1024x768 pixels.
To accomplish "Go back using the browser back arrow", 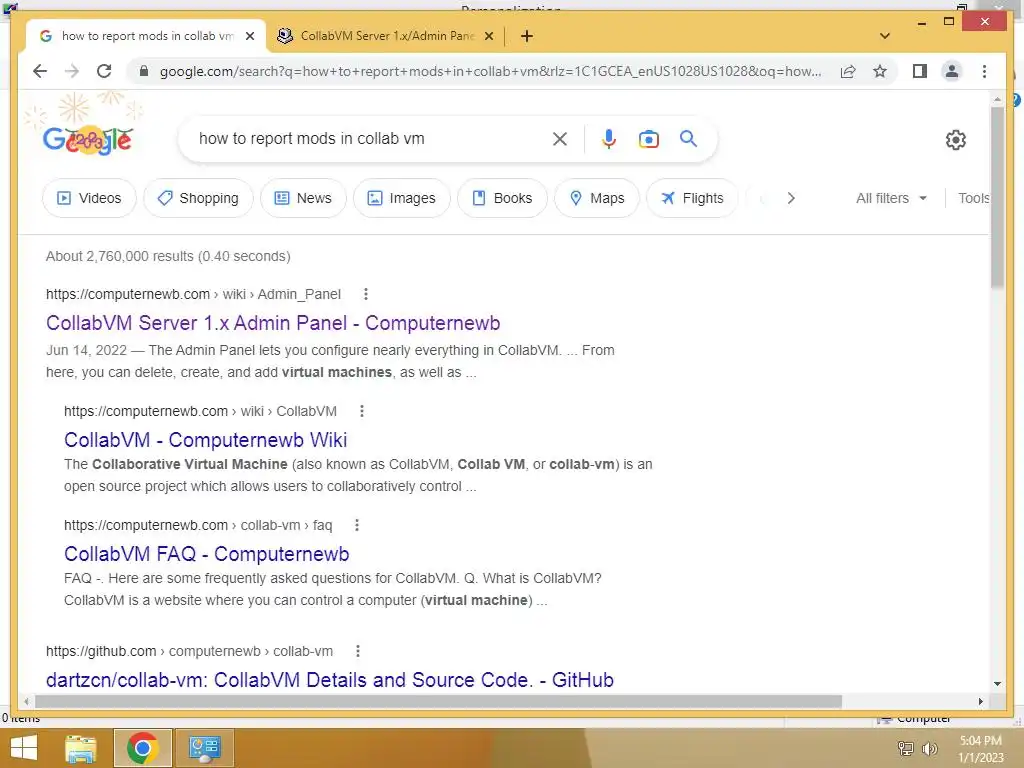I will point(40,71).
